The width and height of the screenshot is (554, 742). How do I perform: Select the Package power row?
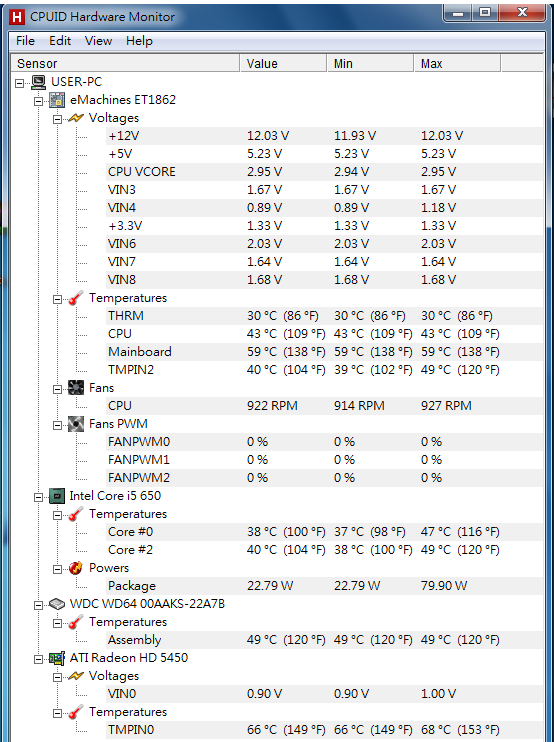tap(325, 586)
